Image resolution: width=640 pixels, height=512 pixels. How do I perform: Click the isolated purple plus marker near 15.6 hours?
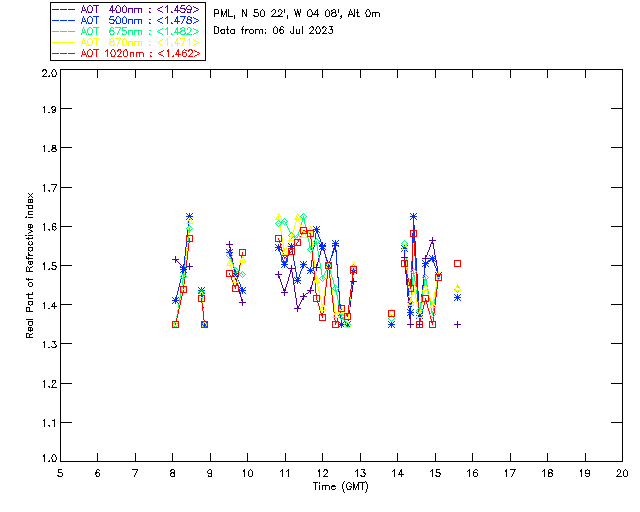point(458,325)
